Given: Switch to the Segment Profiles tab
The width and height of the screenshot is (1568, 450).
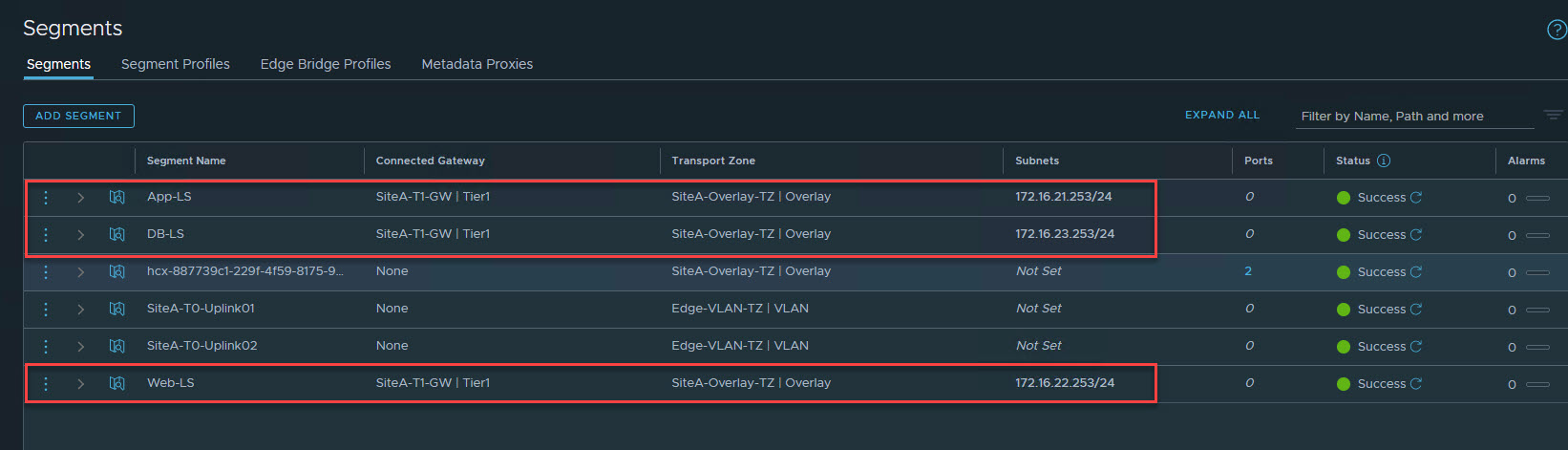Looking at the screenshot, I should click(x=176, y=64).
